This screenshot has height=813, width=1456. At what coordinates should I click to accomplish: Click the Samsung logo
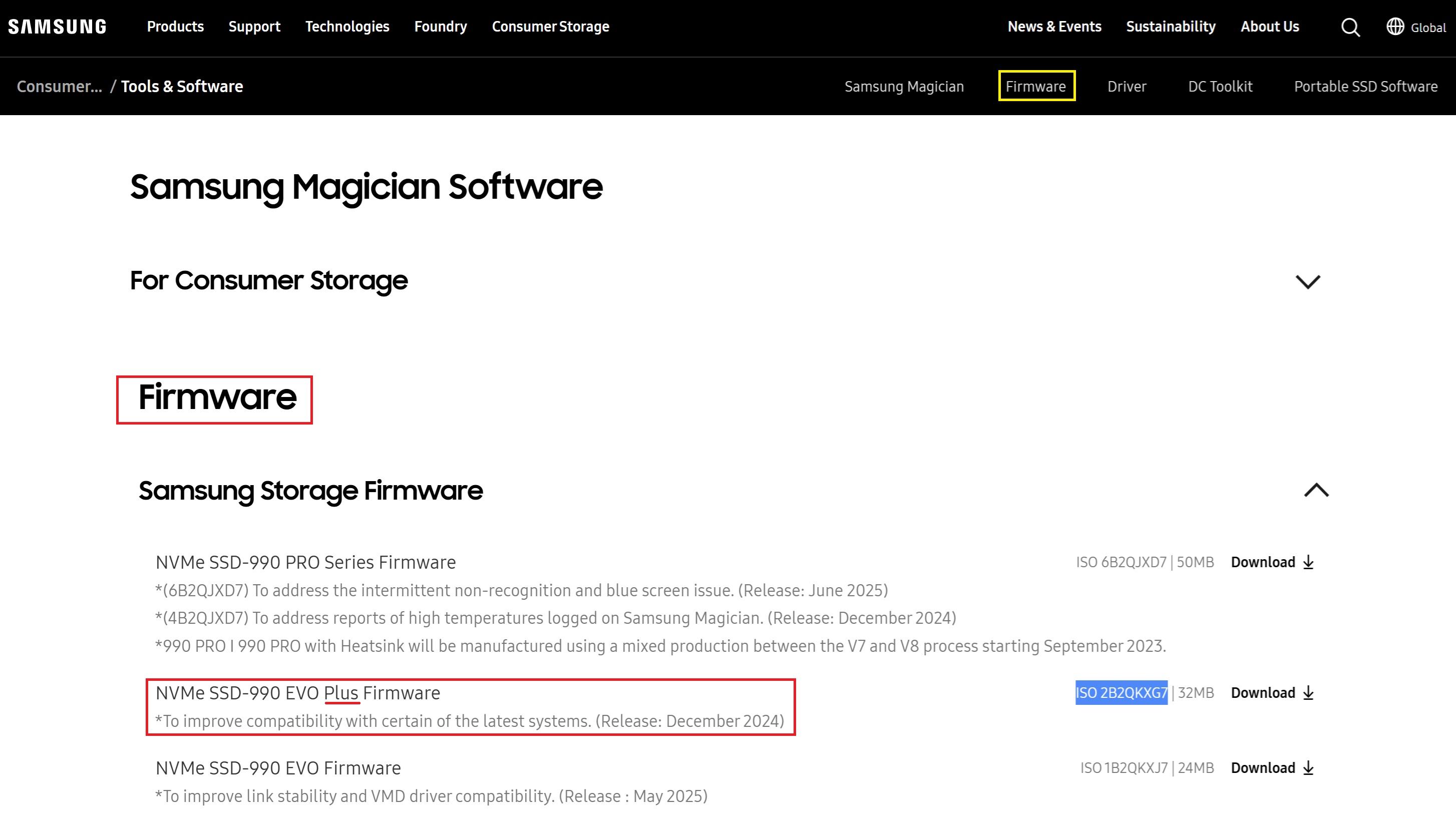pos(57,27)
